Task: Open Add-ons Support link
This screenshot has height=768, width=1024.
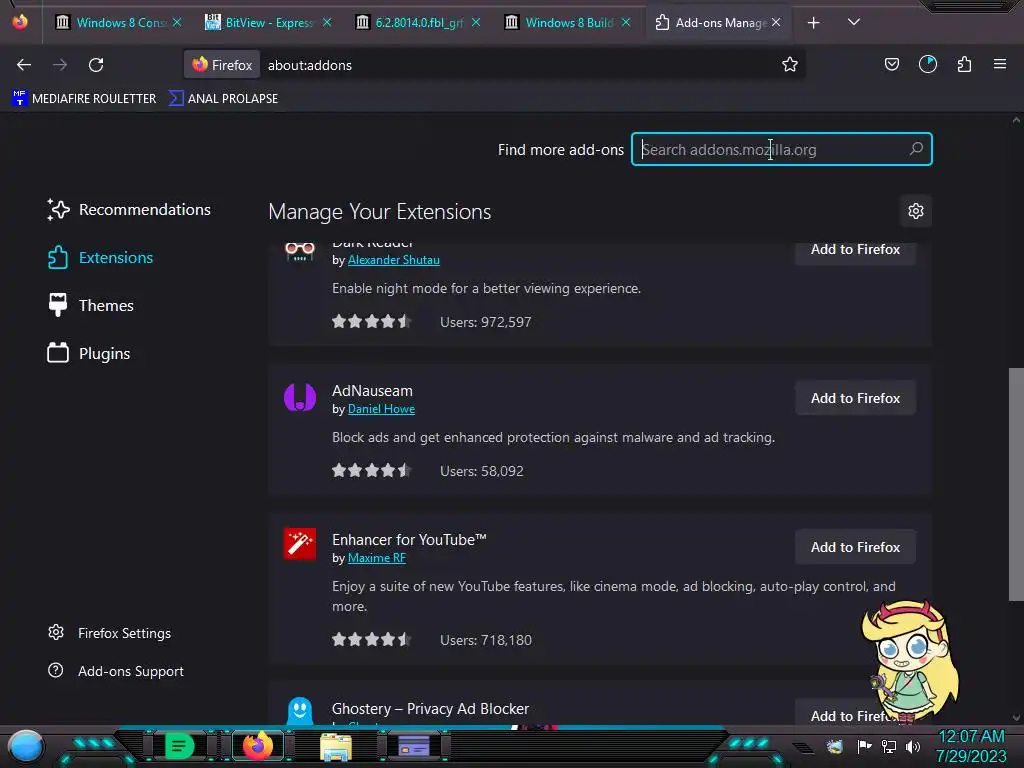Action: [x=116, y=671]
